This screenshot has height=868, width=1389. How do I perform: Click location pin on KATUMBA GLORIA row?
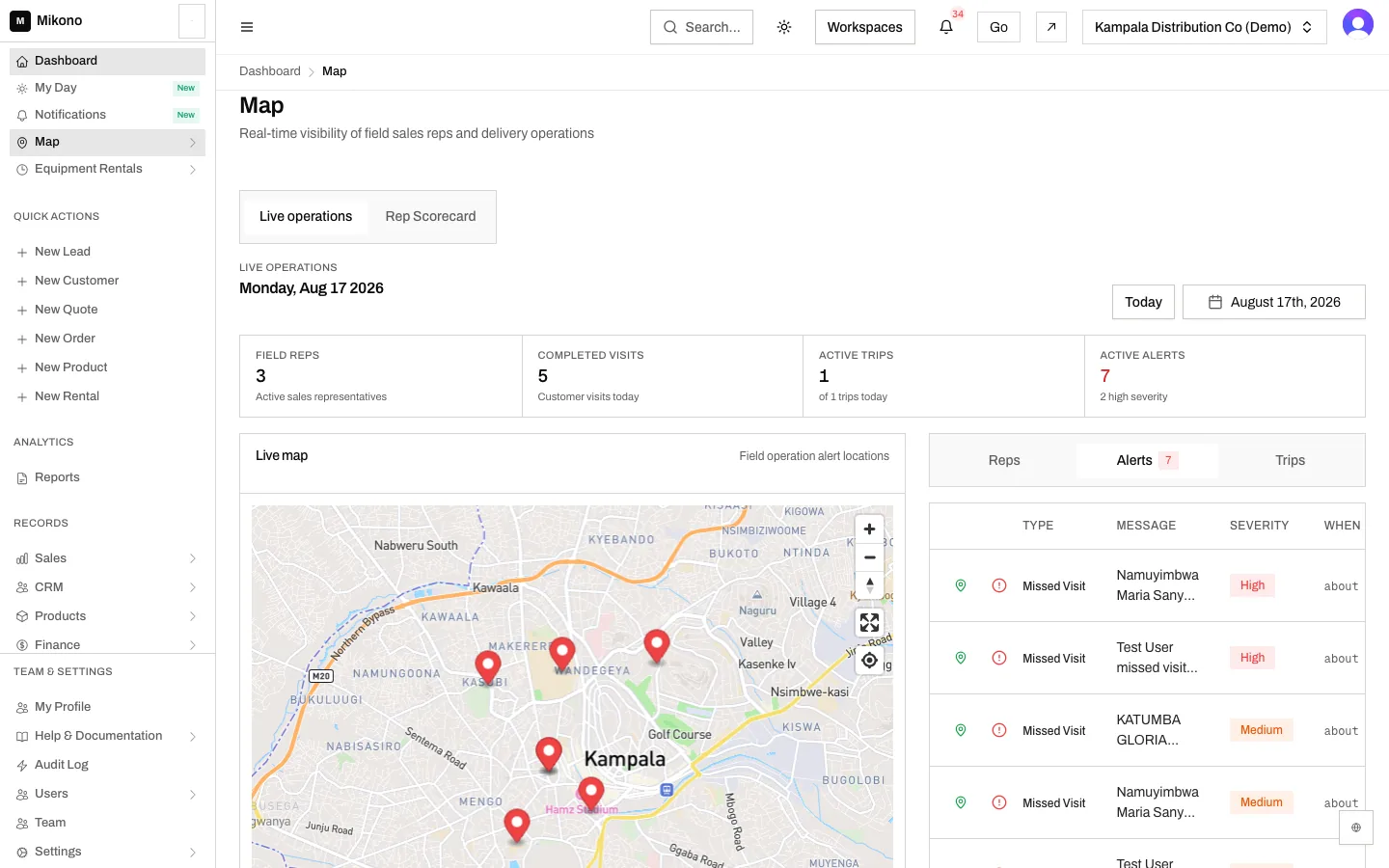961,730
